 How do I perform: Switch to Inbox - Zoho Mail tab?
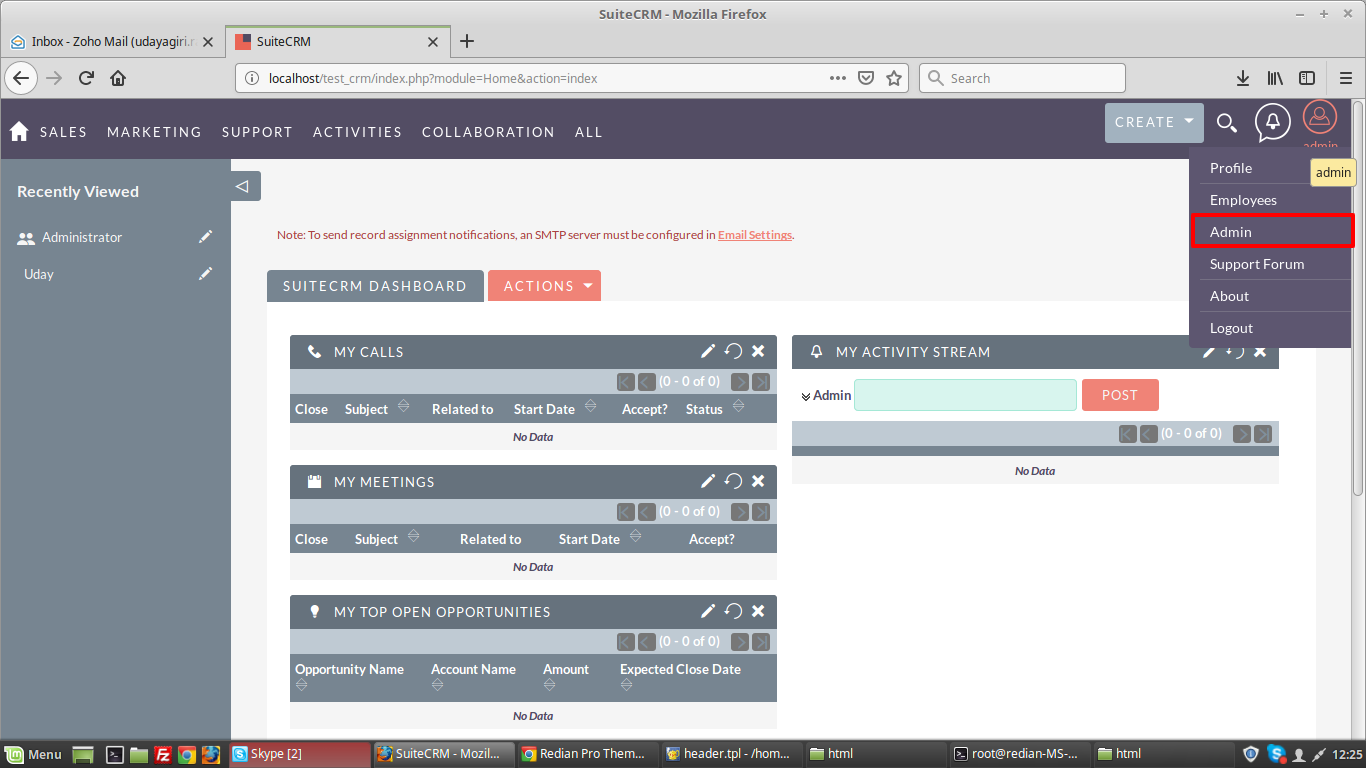coord(112,41)
